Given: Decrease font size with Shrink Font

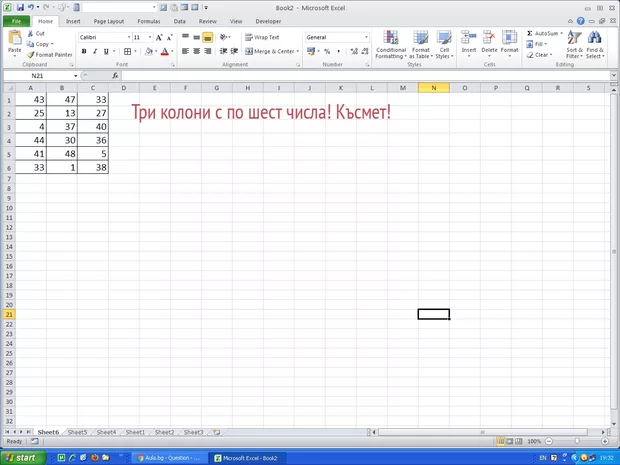Looking at the screenshot, I should [170, 38].
